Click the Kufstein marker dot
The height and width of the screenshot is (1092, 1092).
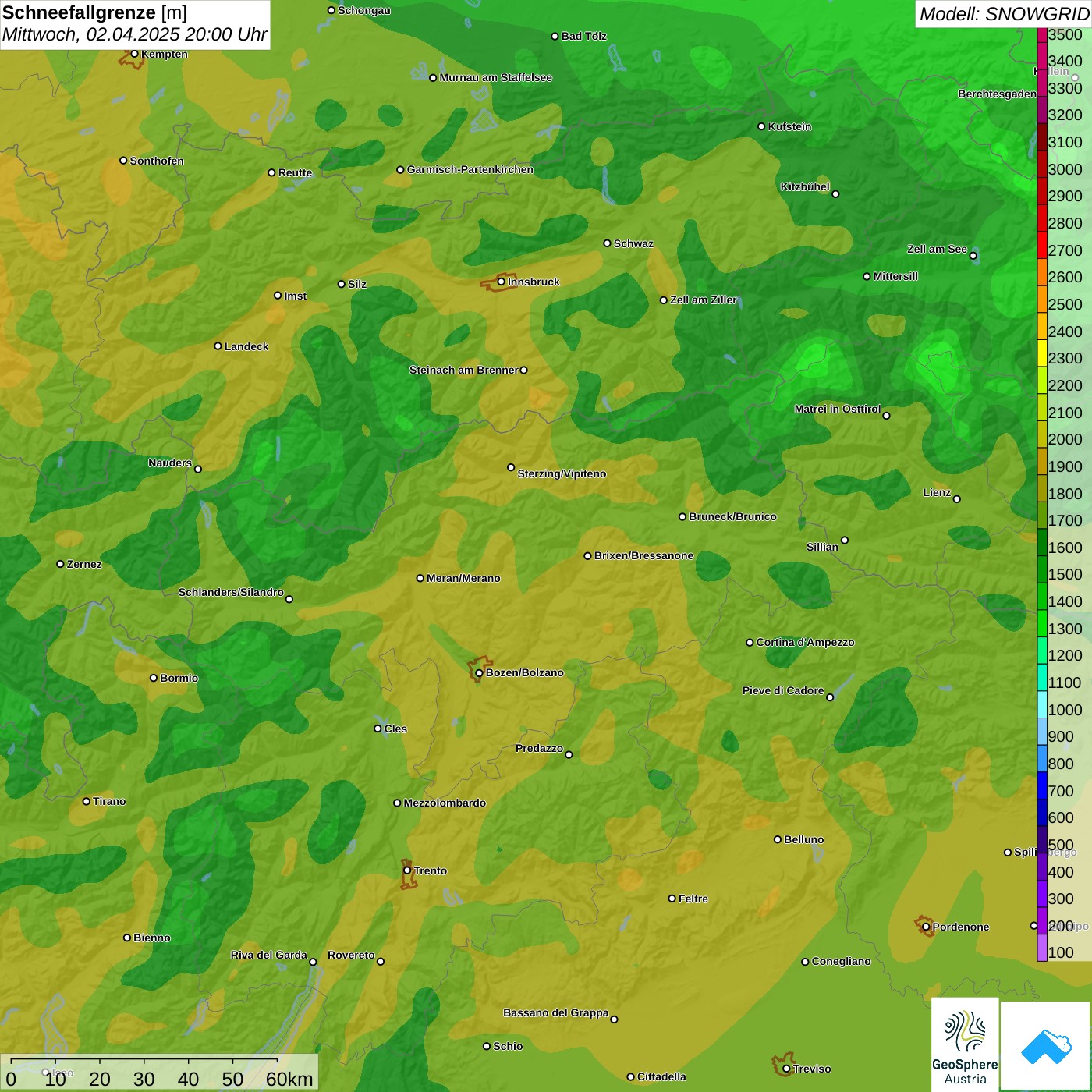(761, 126)
